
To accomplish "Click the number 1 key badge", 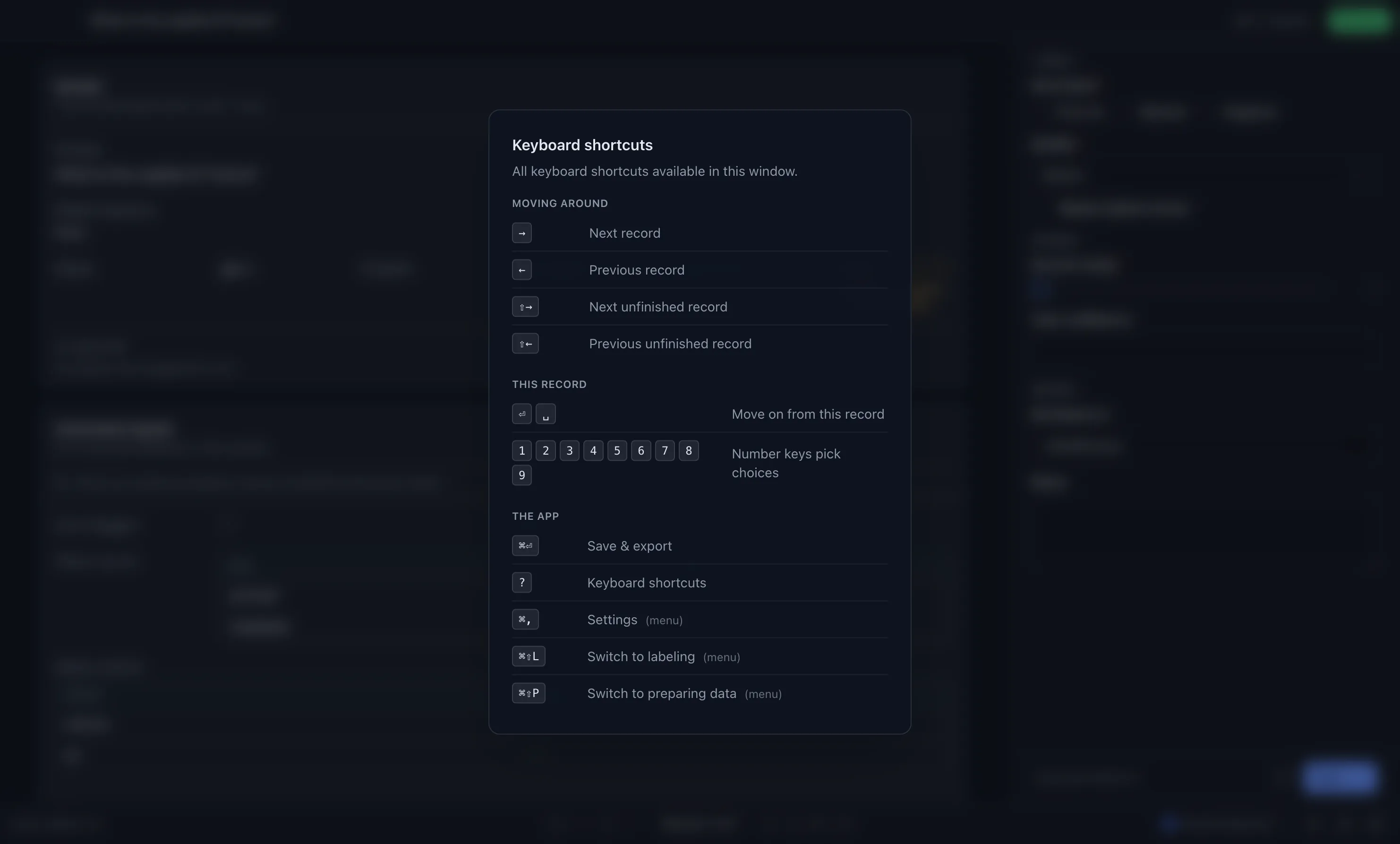I will (x=521, y=451).
